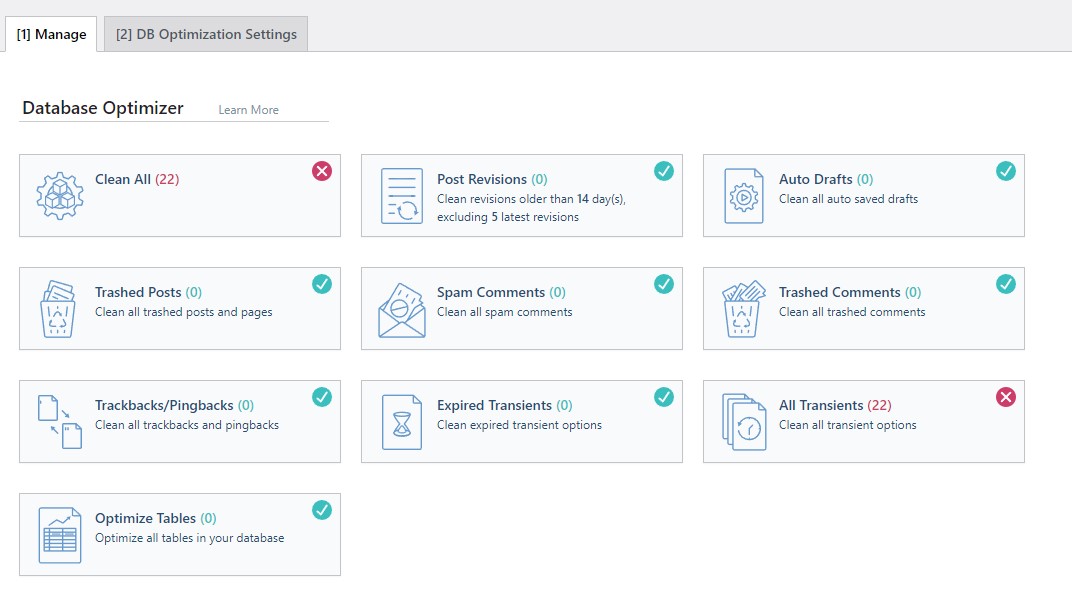Click the Expired Transients hourglass icon
This screenshot has width=1072, height=592.
tap(402, 422)
